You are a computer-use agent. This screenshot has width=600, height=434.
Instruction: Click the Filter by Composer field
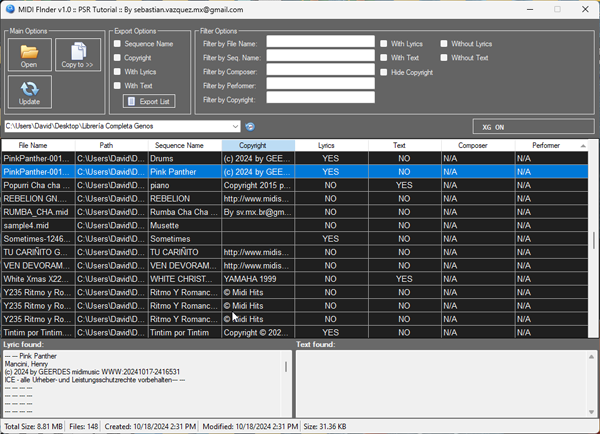pos(321,69)
